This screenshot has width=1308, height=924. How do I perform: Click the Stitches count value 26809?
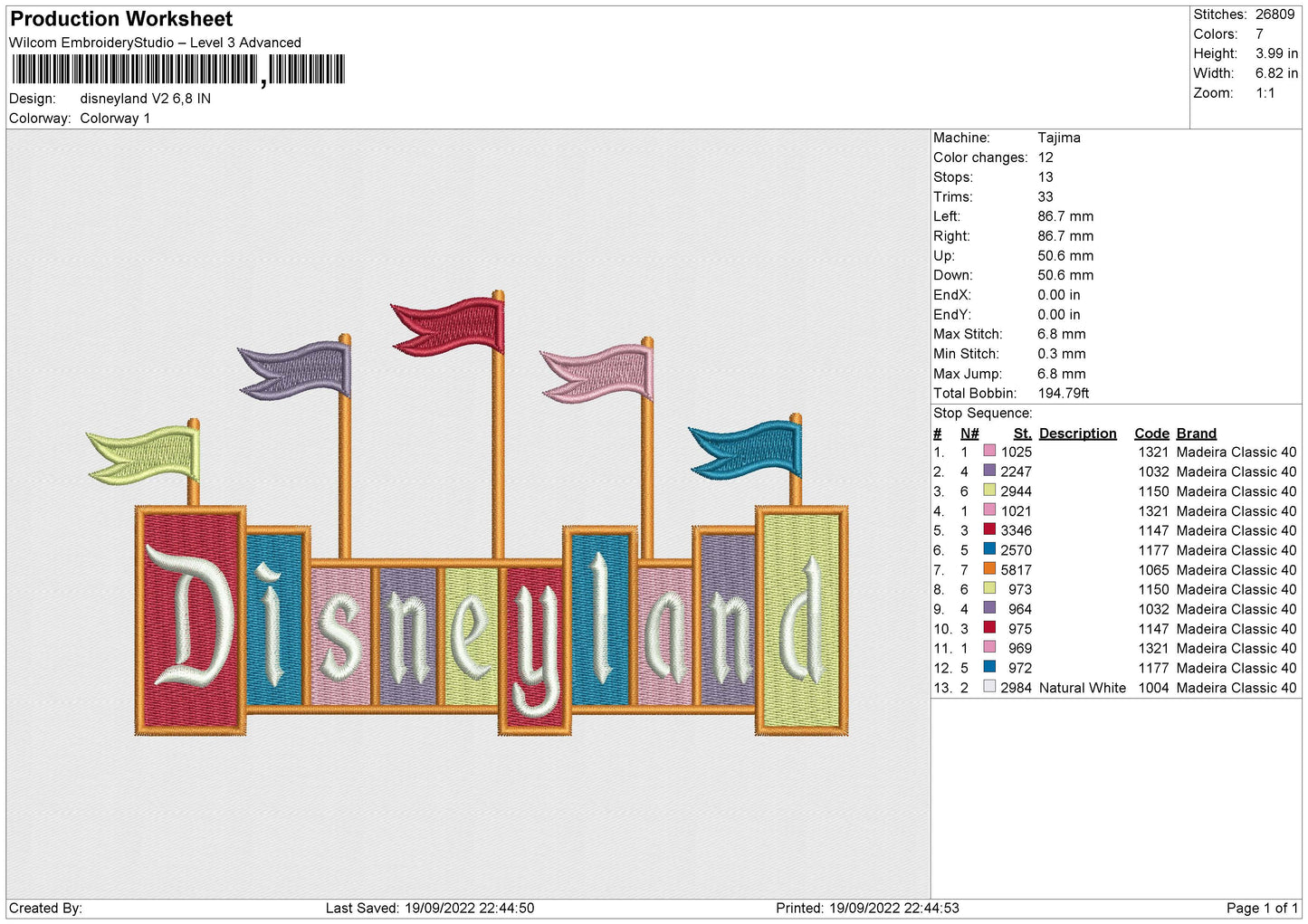coord(1275,14)
